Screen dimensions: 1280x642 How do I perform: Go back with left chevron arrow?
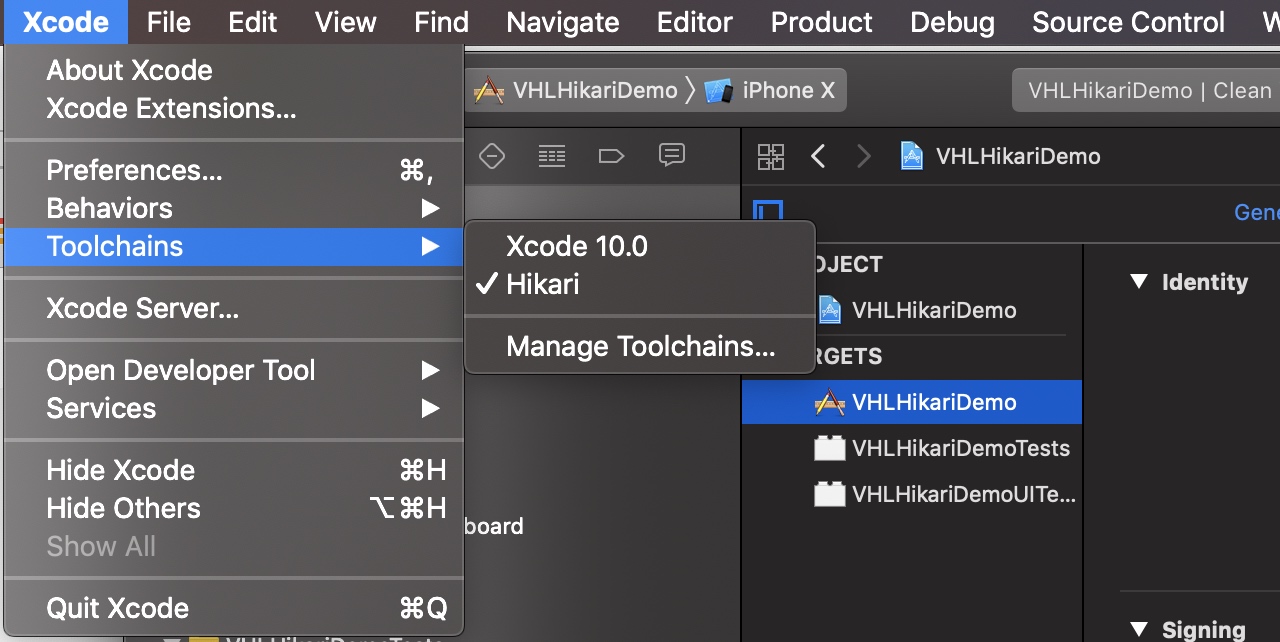click(818, 156)
